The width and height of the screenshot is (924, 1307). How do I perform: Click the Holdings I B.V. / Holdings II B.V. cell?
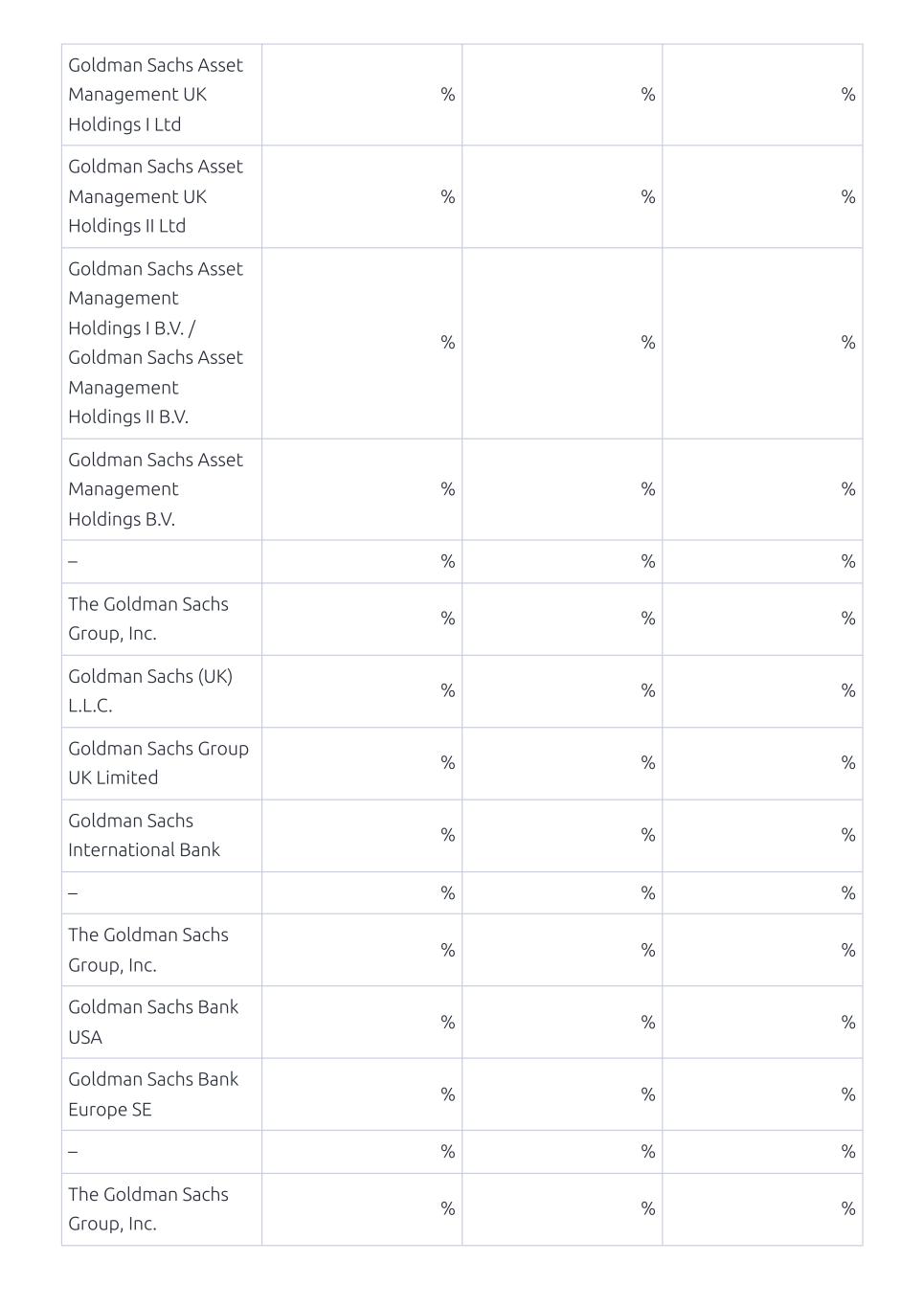coord(161,343)
